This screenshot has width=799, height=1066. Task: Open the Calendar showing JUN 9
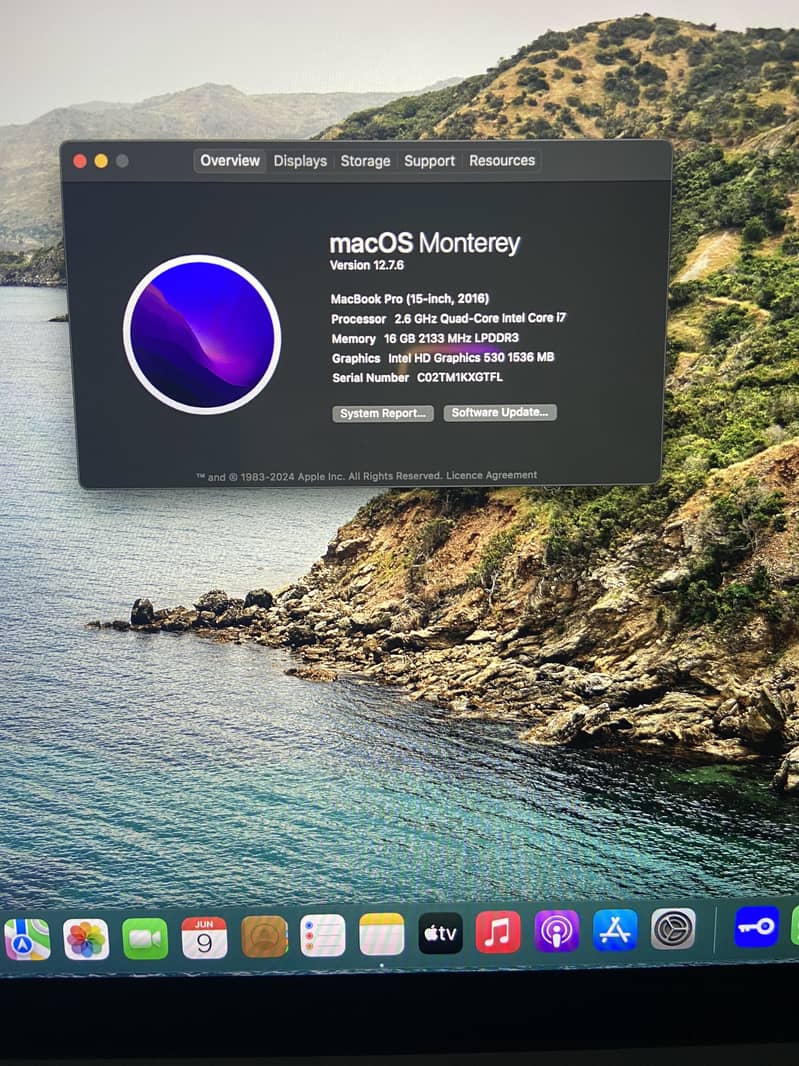204,938
